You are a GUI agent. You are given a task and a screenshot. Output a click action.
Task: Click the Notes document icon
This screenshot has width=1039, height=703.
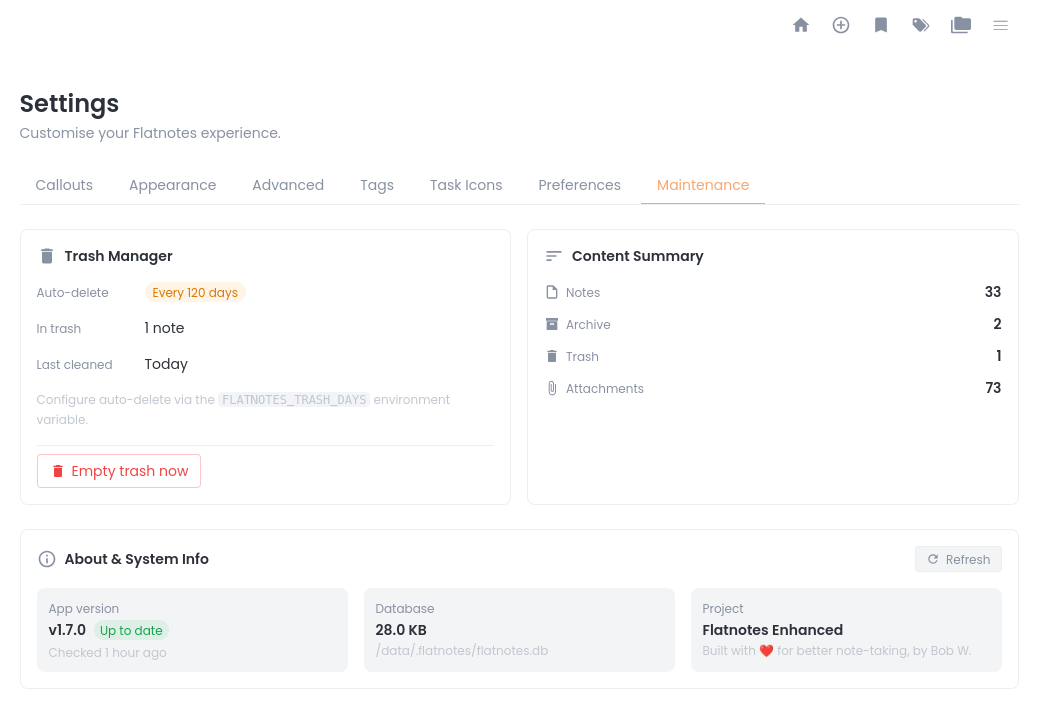[551, 292]
